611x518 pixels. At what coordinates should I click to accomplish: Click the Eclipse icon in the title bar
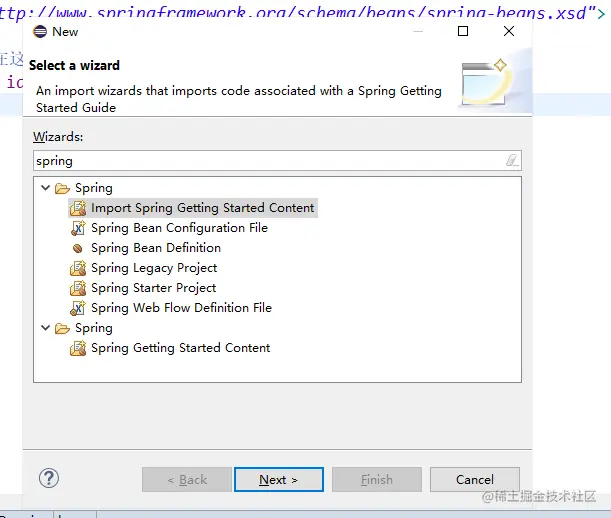pos(40,32)
